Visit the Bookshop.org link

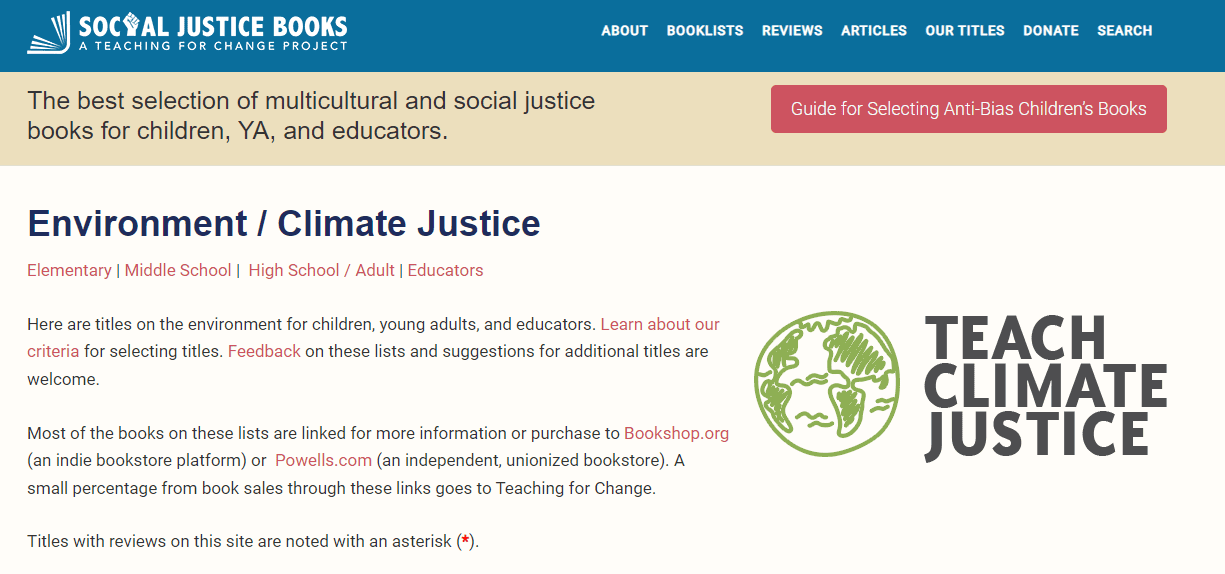point(676,433)
